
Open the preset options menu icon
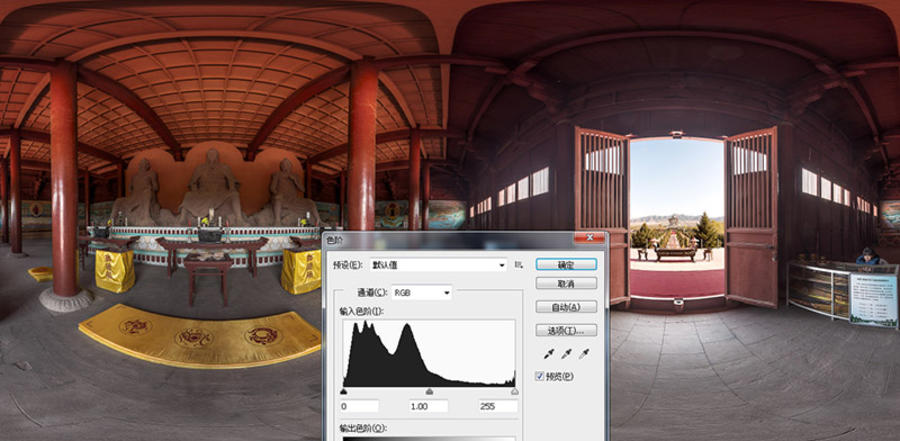[519, 265]
